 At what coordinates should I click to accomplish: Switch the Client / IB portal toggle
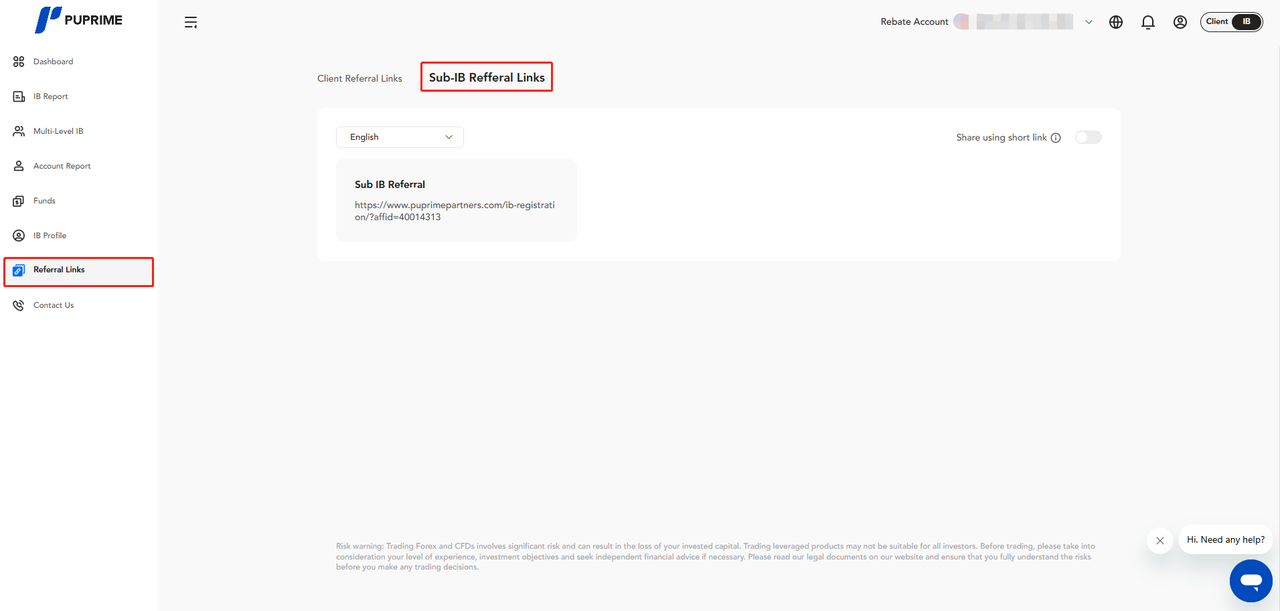1231,22
